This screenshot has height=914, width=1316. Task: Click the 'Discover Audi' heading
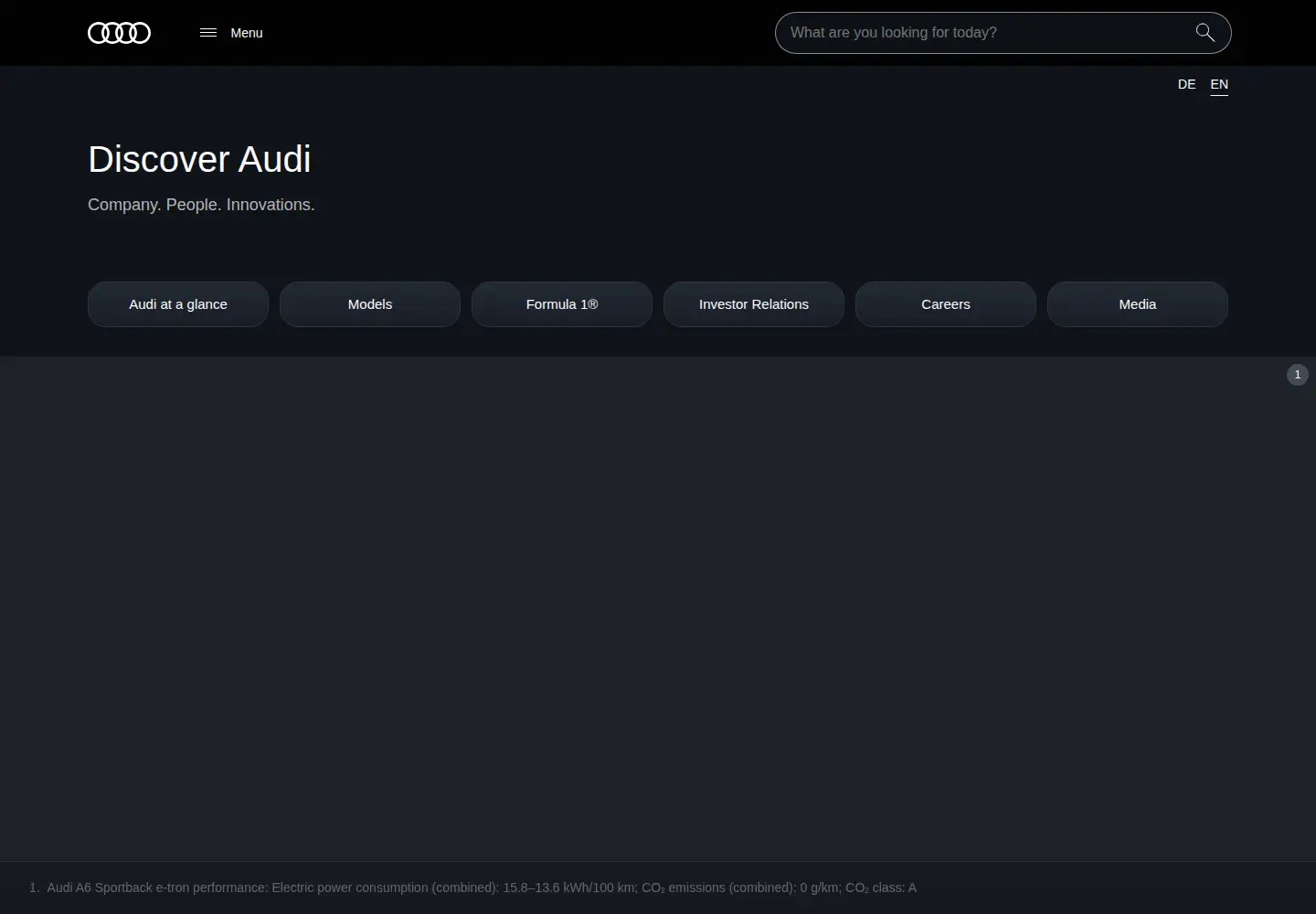pos(199,159)
